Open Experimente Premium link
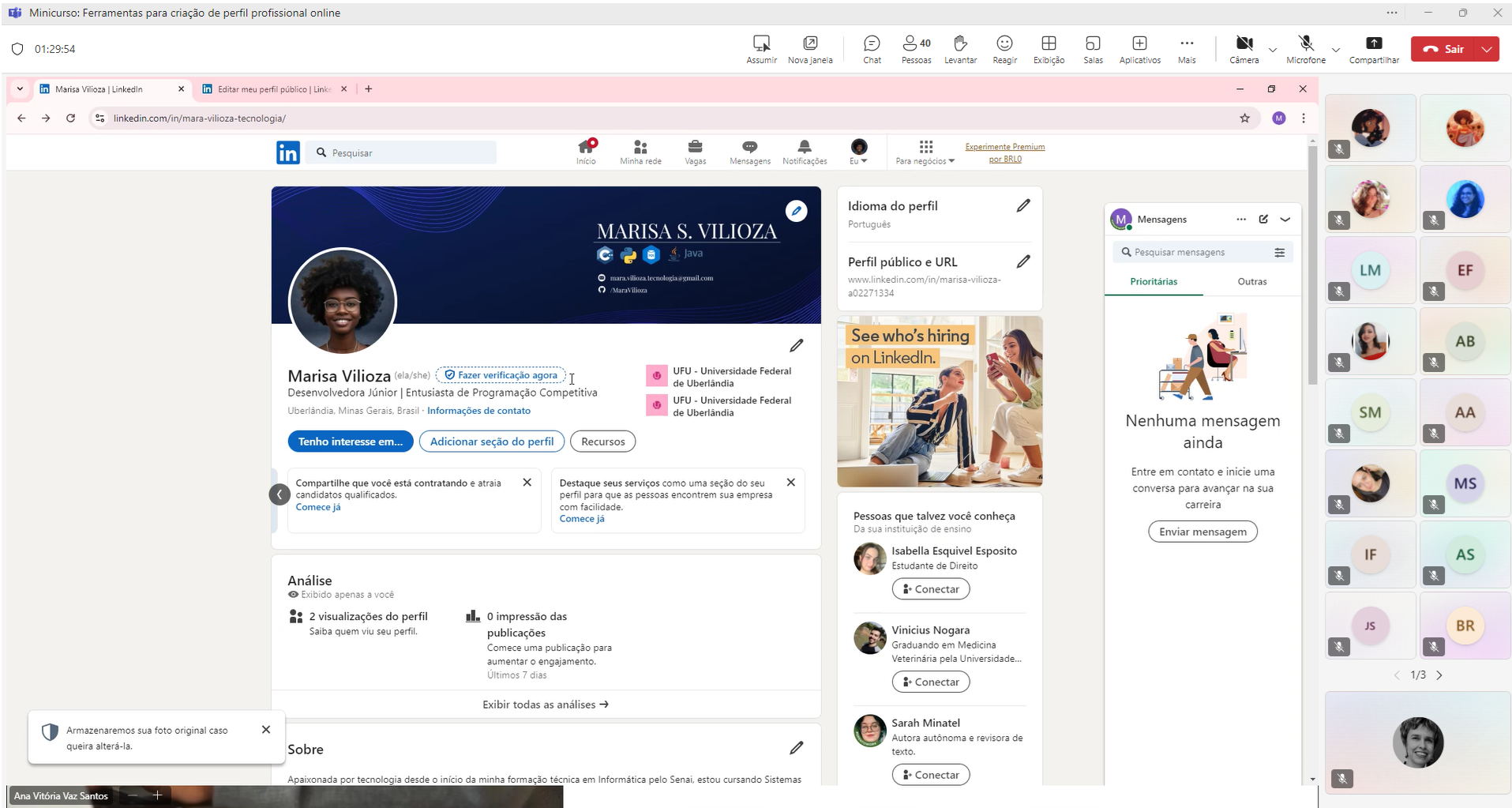Viewport: 1512px width, 808px height. click(1005, 152)
